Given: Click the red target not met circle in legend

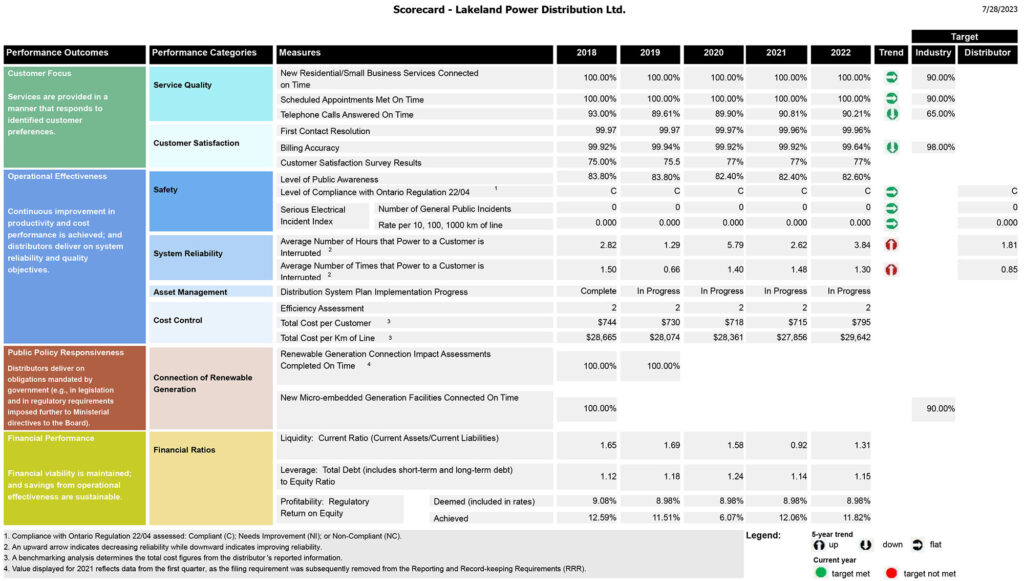Looking at the screenshot, I should click(x=891, y=573).
